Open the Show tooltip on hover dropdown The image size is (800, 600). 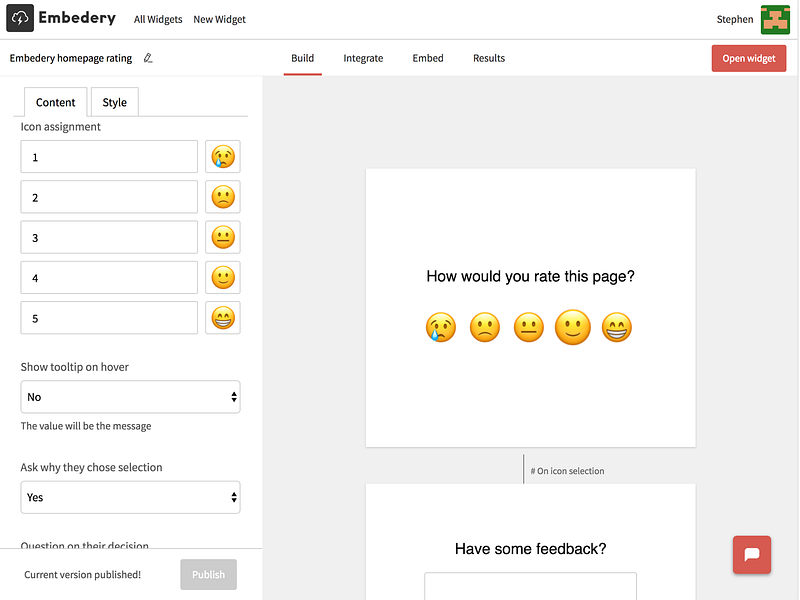point(131,397)
